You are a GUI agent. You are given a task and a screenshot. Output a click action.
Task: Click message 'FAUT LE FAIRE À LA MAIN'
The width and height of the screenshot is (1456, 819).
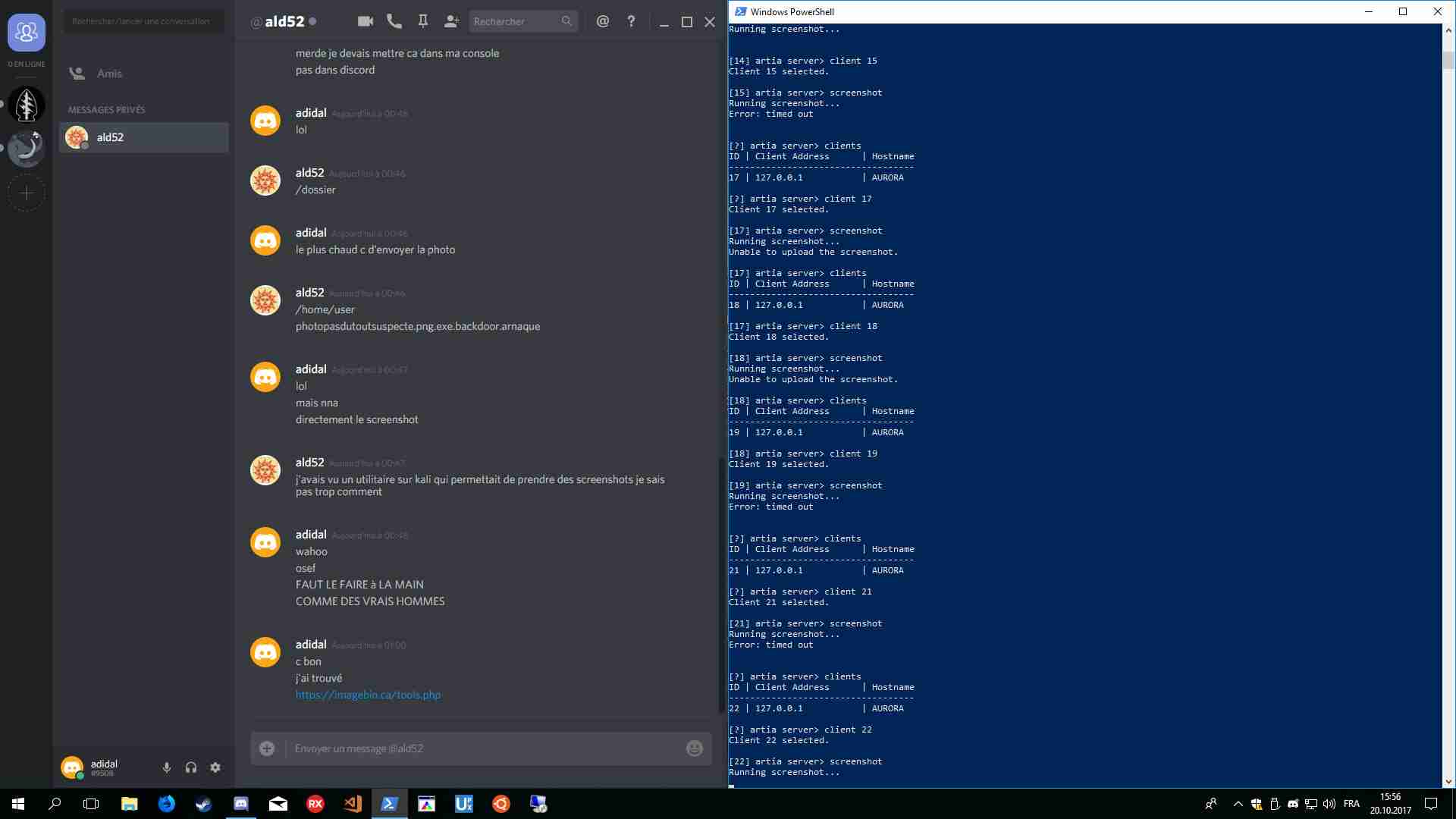359,585
